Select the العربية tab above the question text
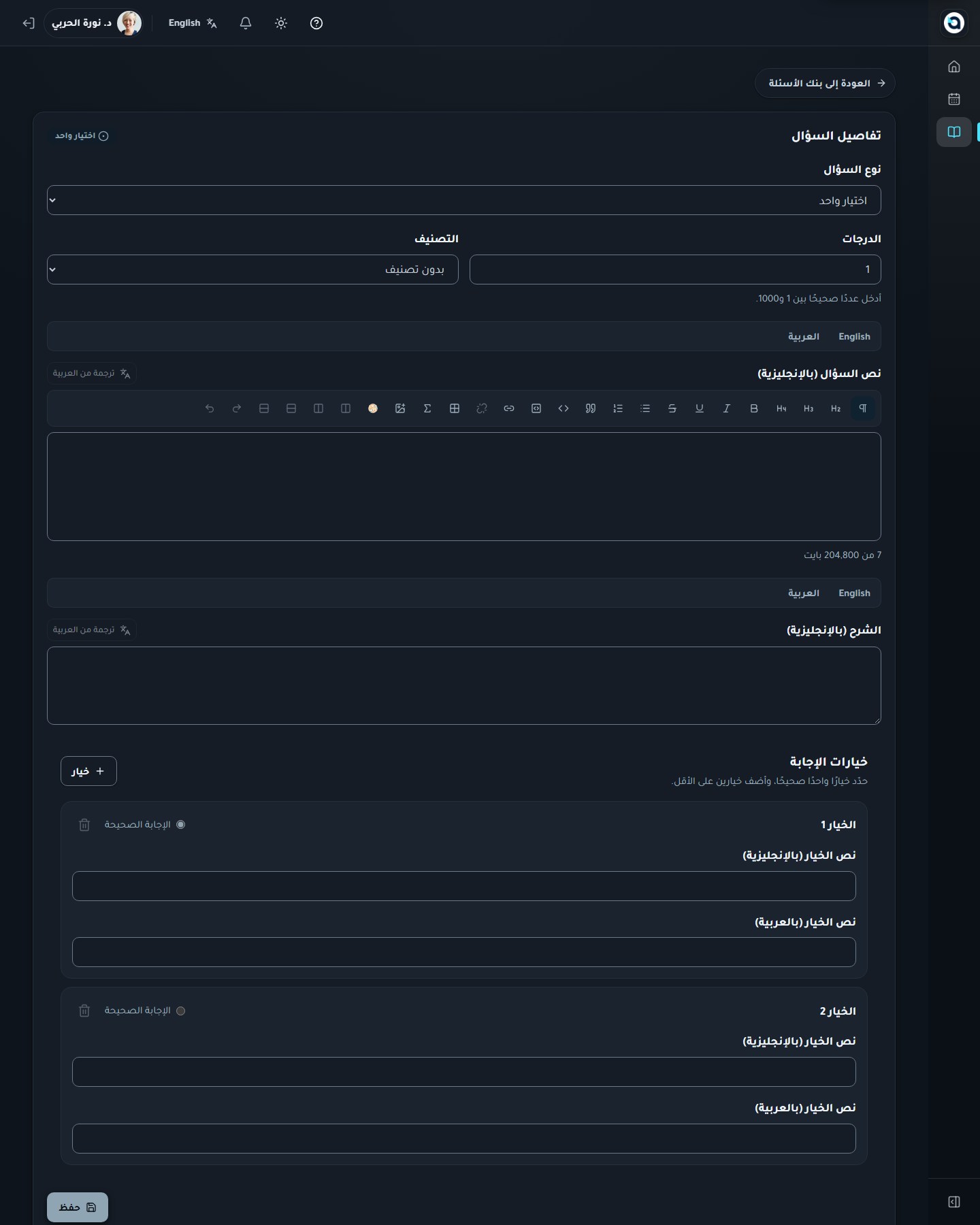980x1225 pixels. coord(803,336)
